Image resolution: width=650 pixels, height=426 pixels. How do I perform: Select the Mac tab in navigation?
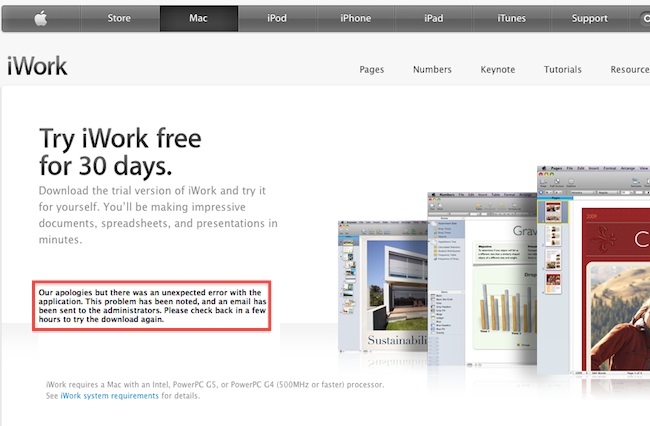point(199,18)
